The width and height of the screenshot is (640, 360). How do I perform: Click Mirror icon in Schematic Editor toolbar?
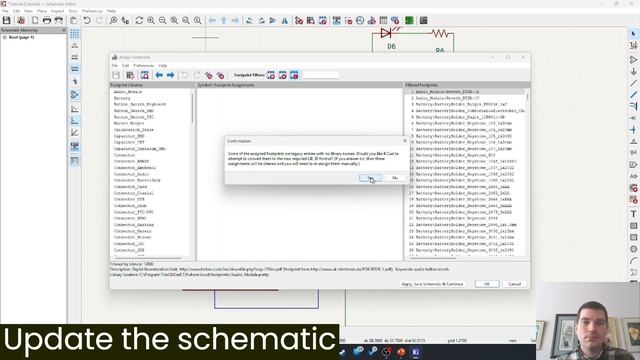[x=284, y=20]
